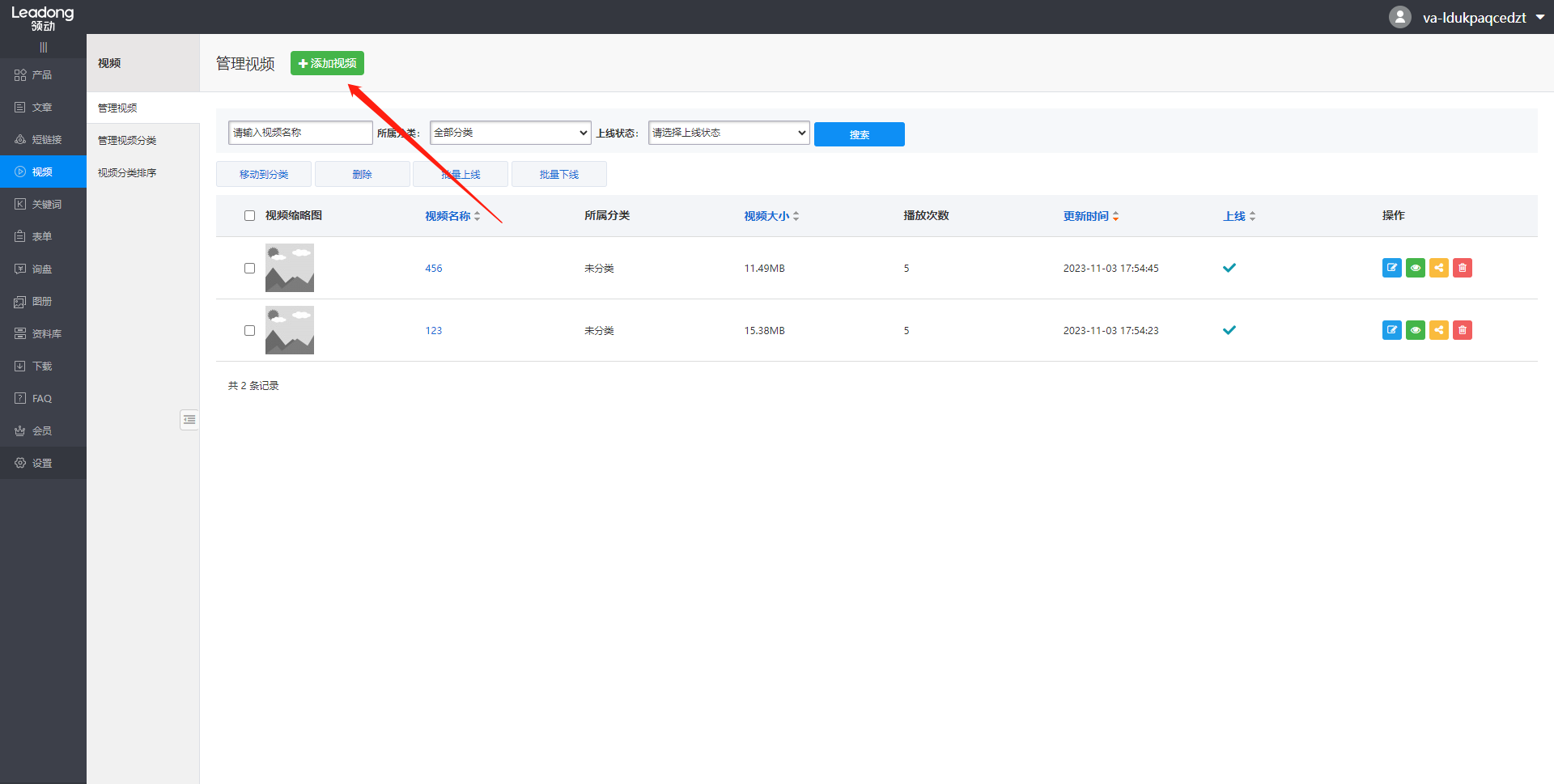
Task: Click the orange share icon for video 456
Action: 1438,268
